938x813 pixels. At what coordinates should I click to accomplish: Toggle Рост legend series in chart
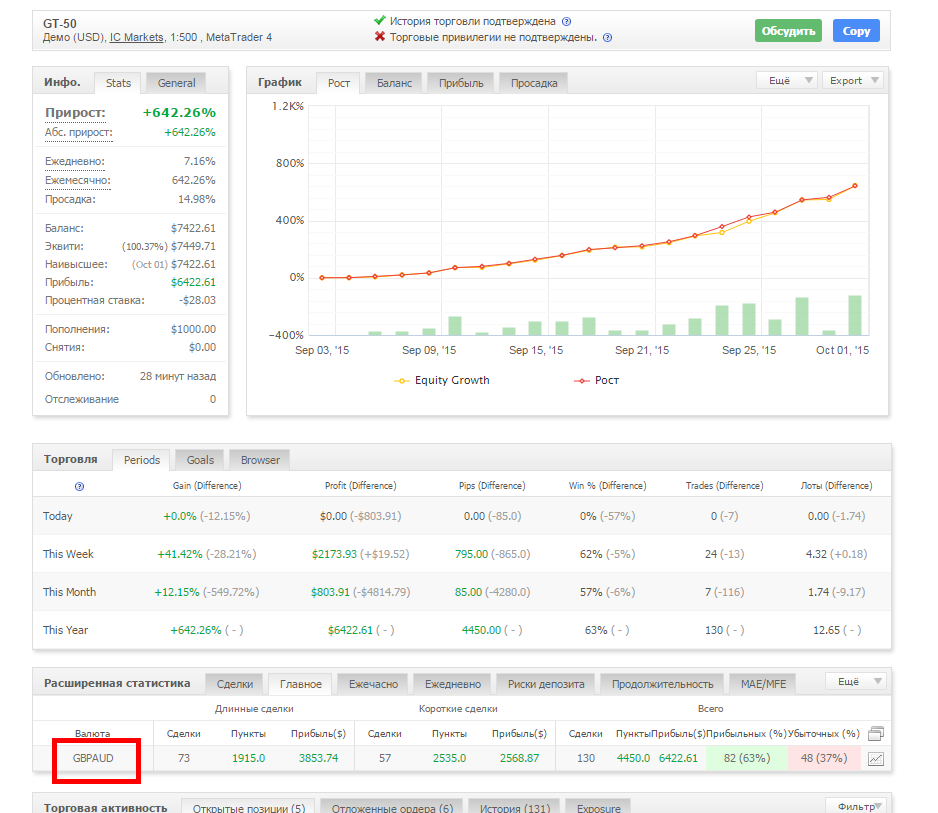tap(596, 380)
